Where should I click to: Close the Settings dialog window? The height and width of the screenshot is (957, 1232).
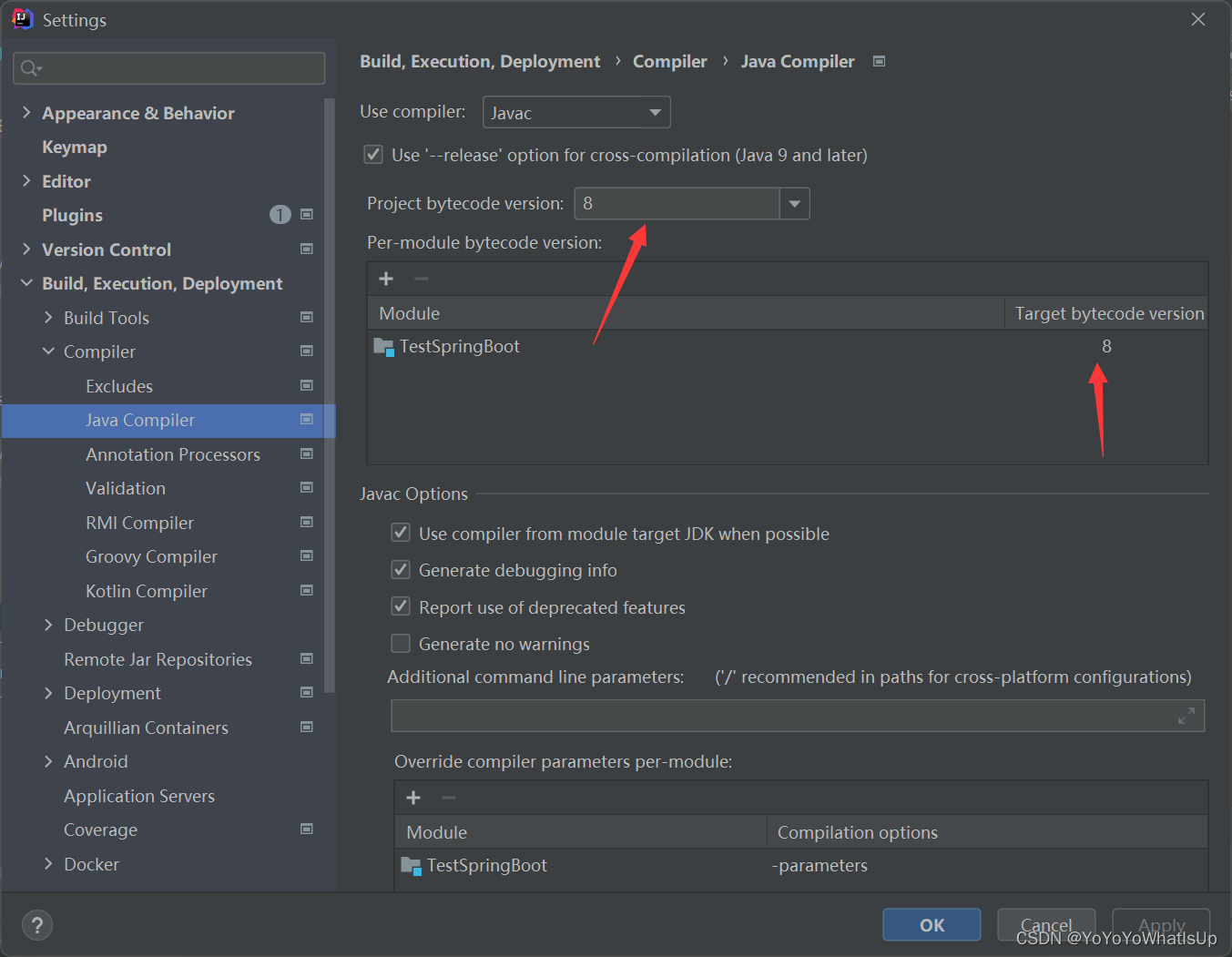(x=1198, y=19)
